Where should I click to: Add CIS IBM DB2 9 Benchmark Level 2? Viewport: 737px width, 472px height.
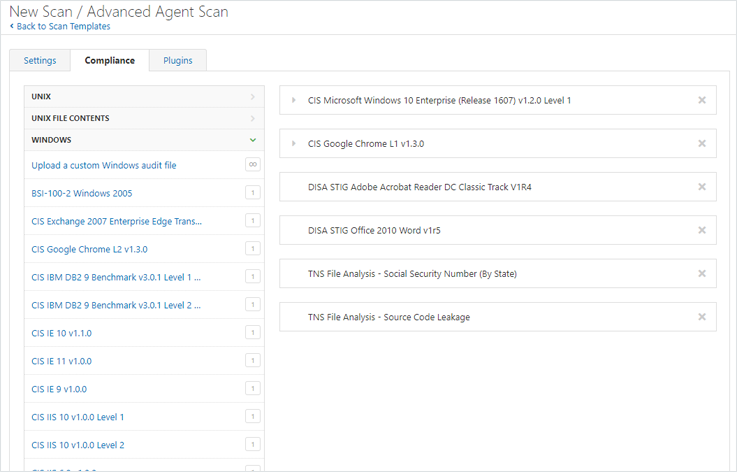point(116,305)
